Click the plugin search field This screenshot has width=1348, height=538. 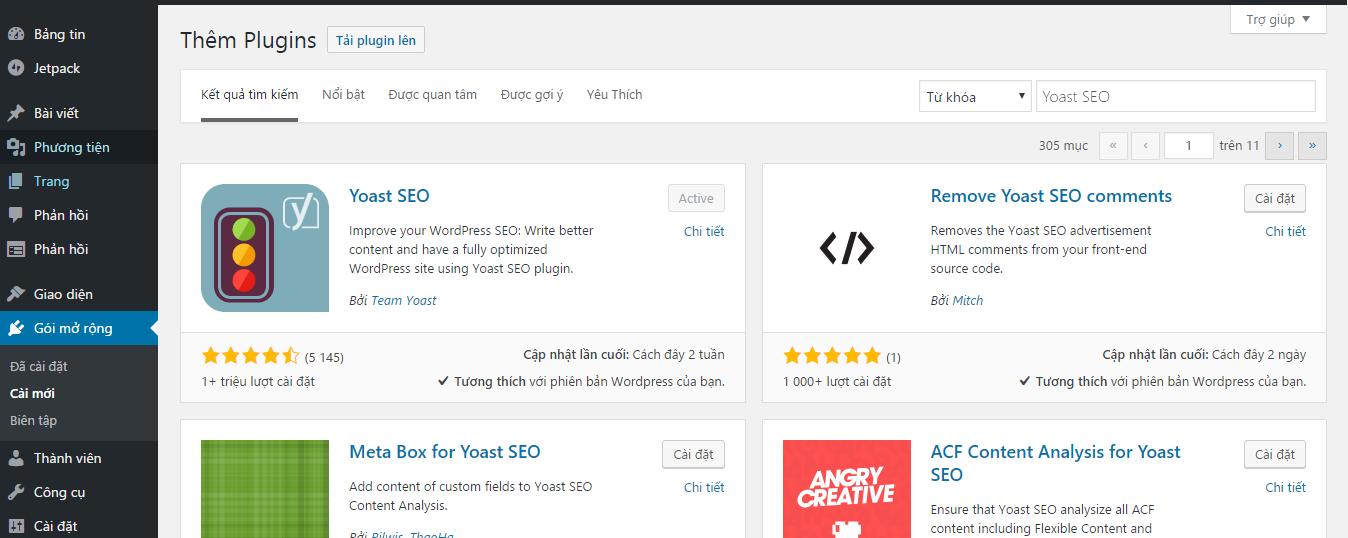coord(1175,96)
